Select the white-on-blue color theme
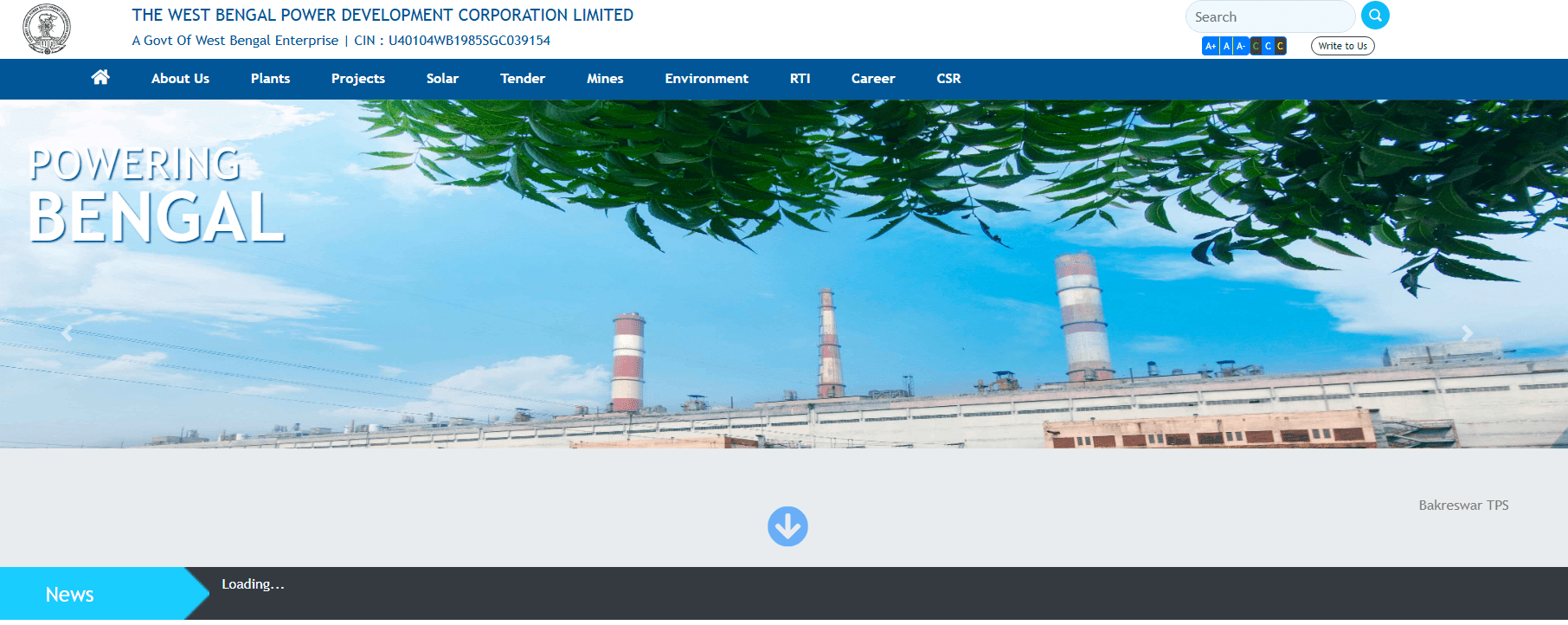Image resolution: width=1568 pixels, height=625 pixels. pyautogui.click(x=1268, y=46)
